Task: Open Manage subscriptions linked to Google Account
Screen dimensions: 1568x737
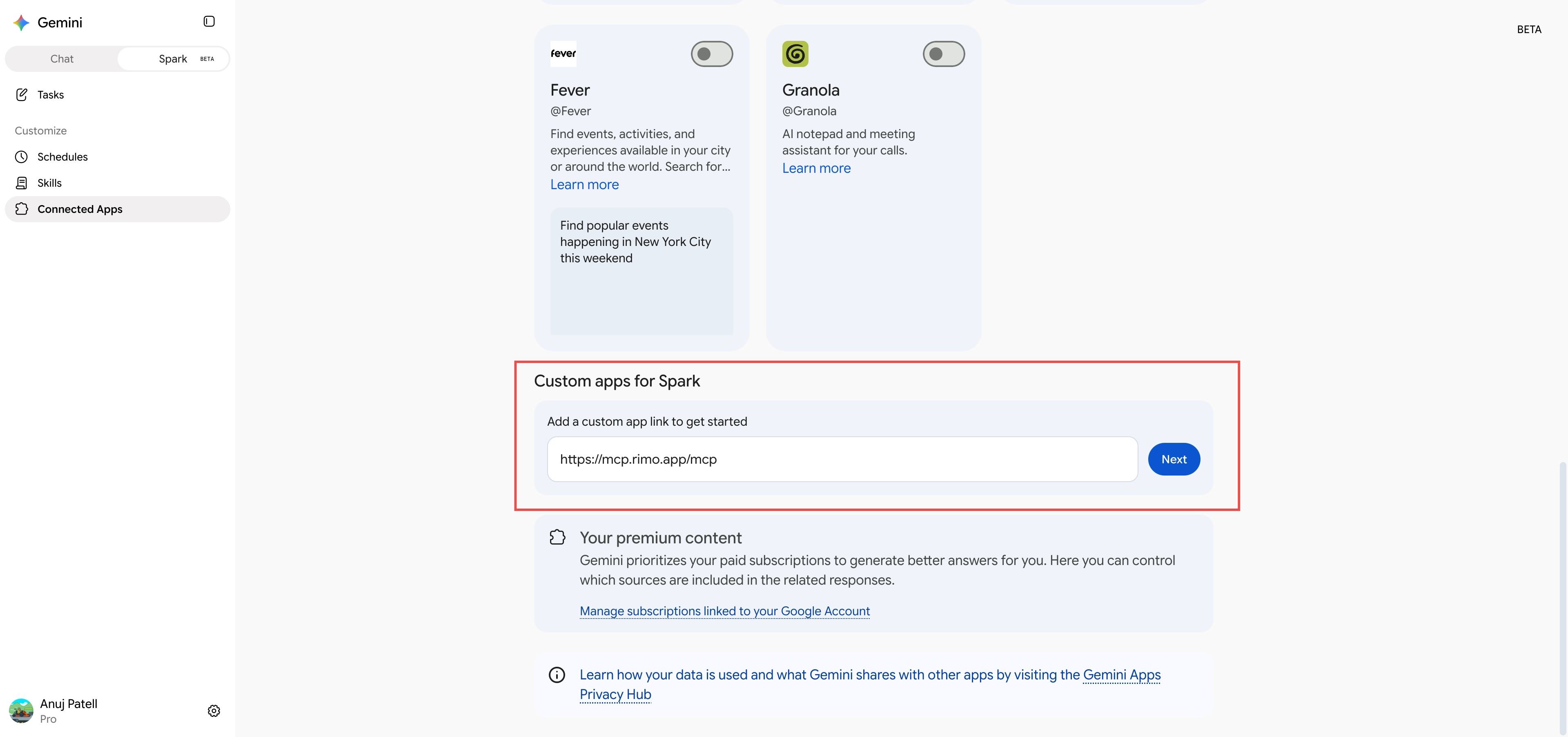Action: click(724, 611)
